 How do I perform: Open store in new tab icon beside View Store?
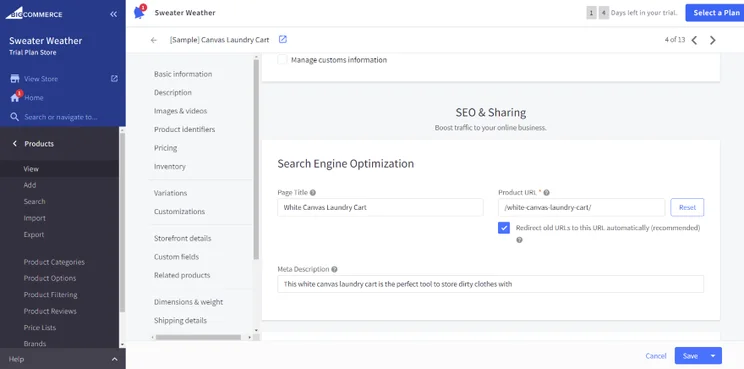click(114, 78)
